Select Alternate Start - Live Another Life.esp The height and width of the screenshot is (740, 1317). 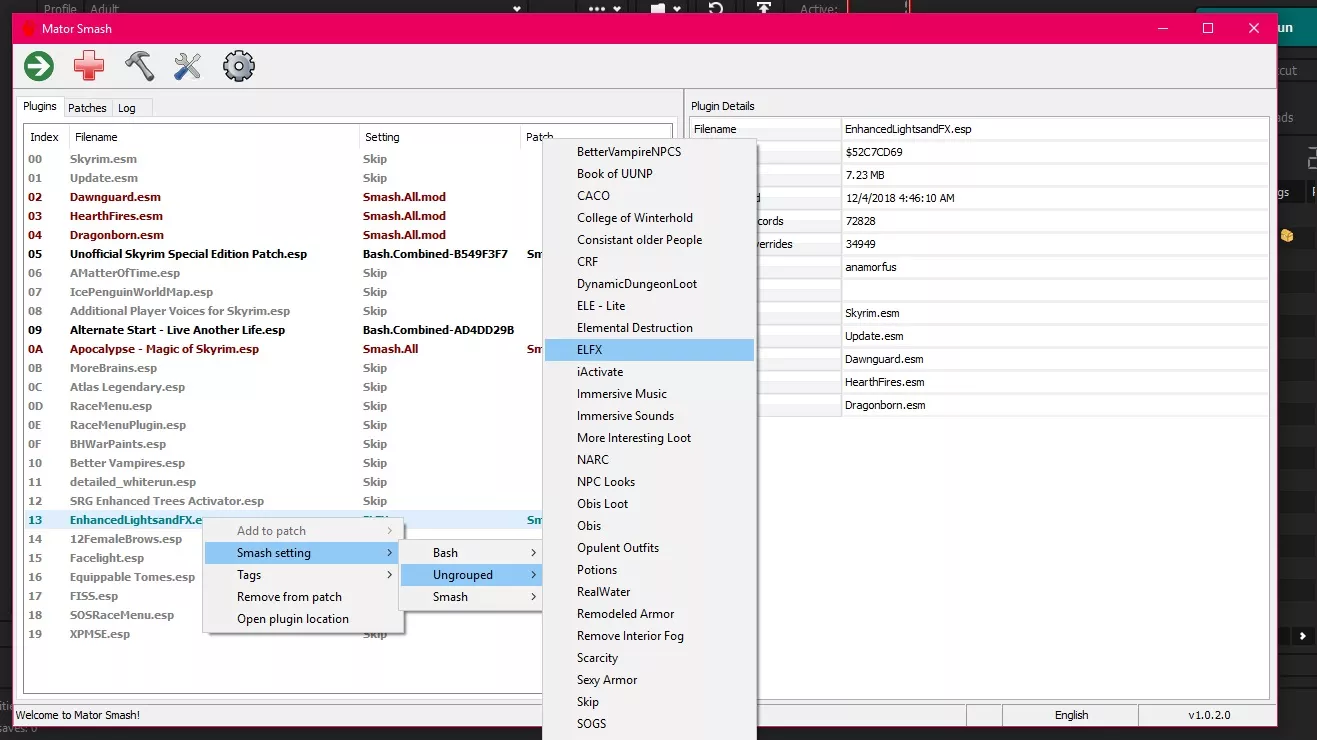[x=283, y=330]
